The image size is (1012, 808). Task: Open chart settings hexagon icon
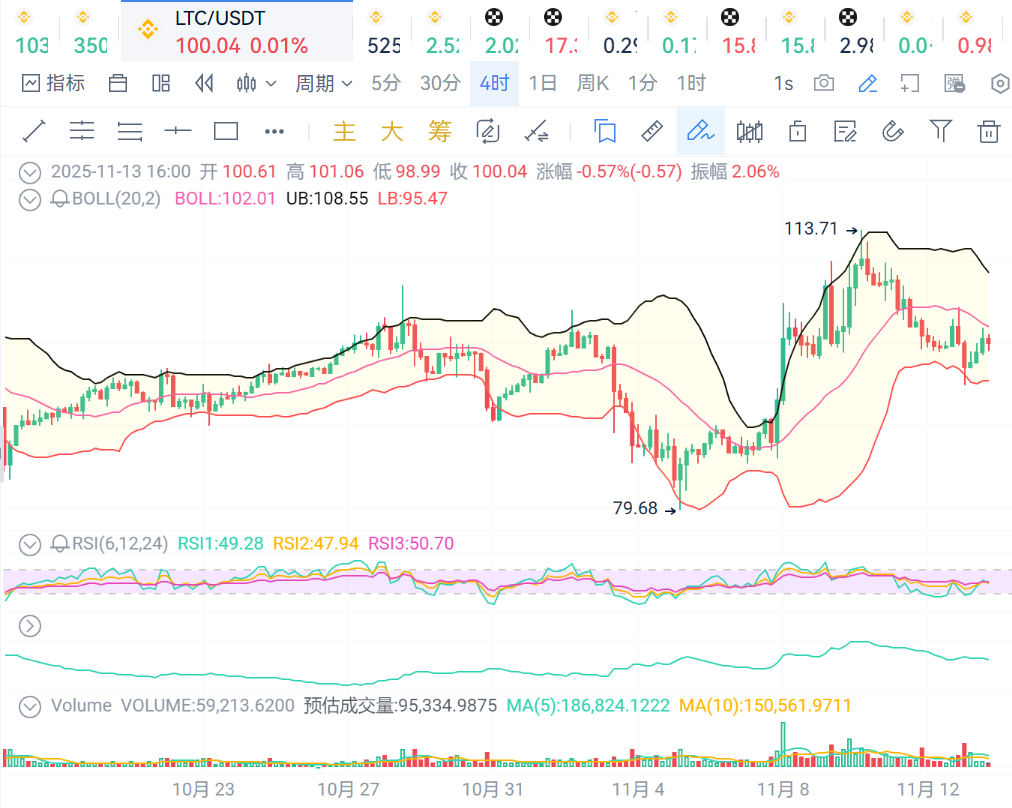click(x=999, y=83)
